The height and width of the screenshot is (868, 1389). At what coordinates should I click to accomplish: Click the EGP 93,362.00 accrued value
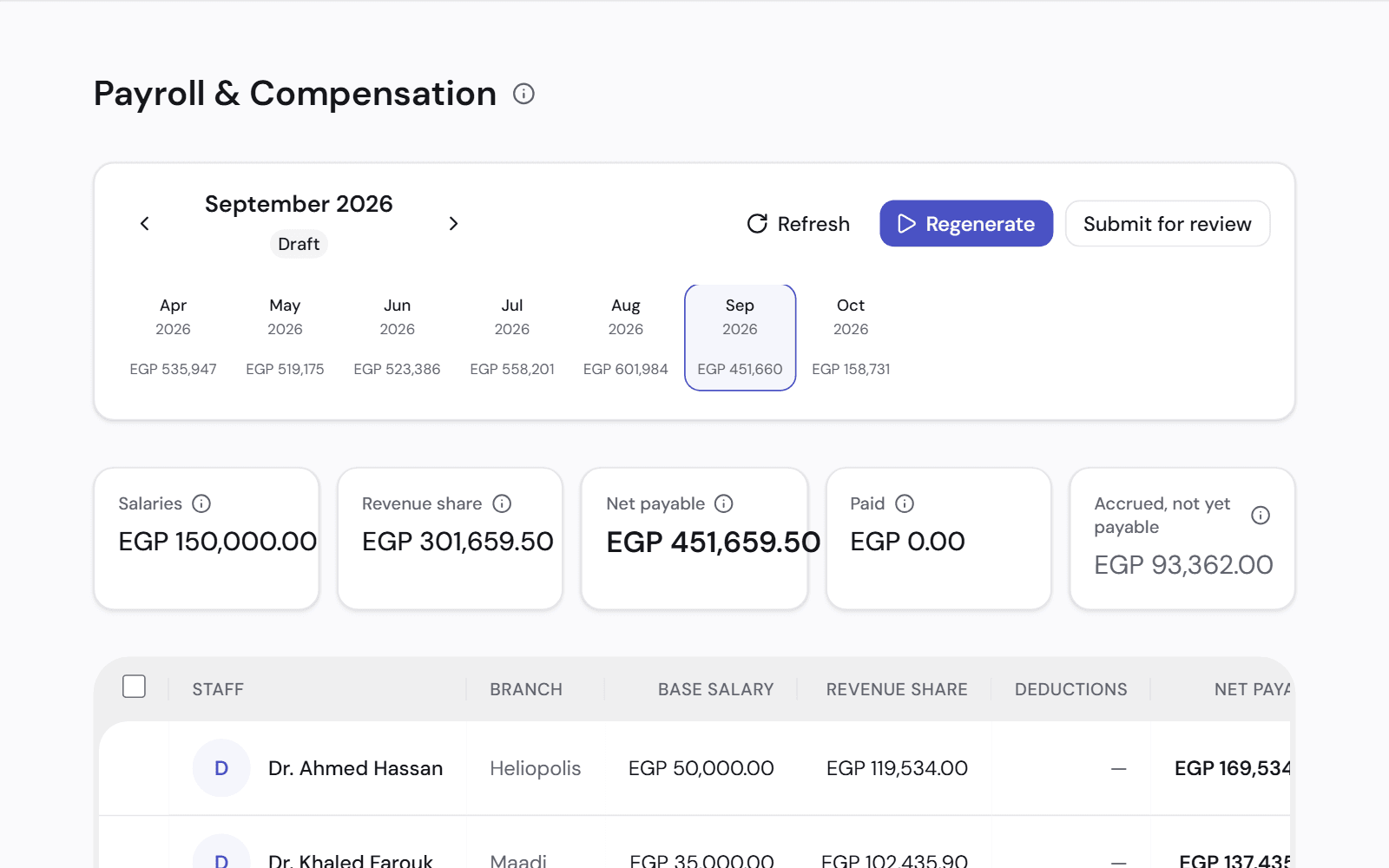click(x=1183, y=565)
